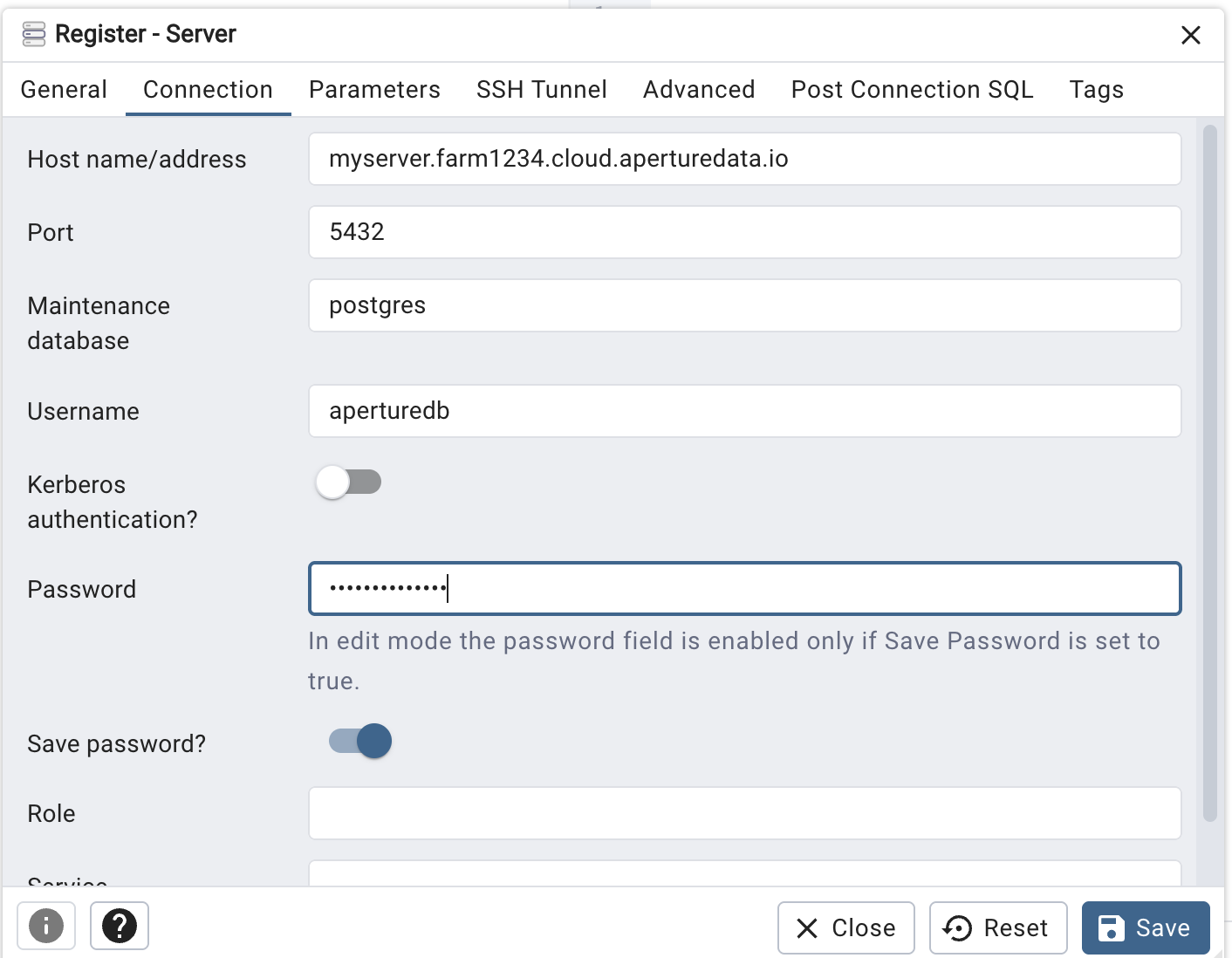Image resolution: width=1232 pixels, height=958 pixels.
Task: Click the server icon beside Register - Server
Action: pos(34,35)
